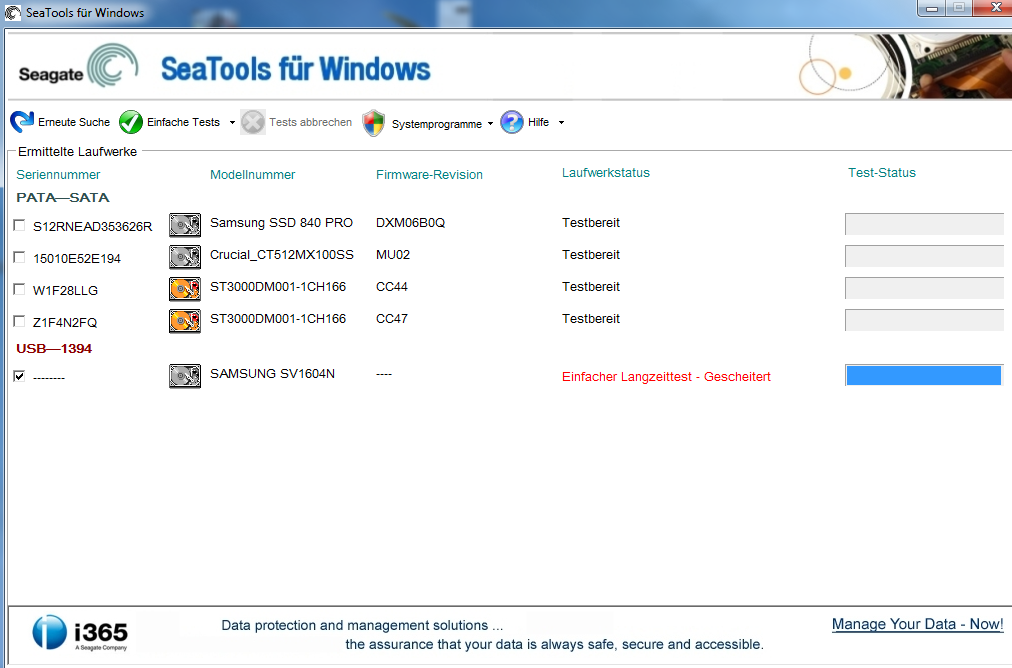Click the SAMSUNG SV1604N model name
The image size is (1012, 668).
pos(272,374)
